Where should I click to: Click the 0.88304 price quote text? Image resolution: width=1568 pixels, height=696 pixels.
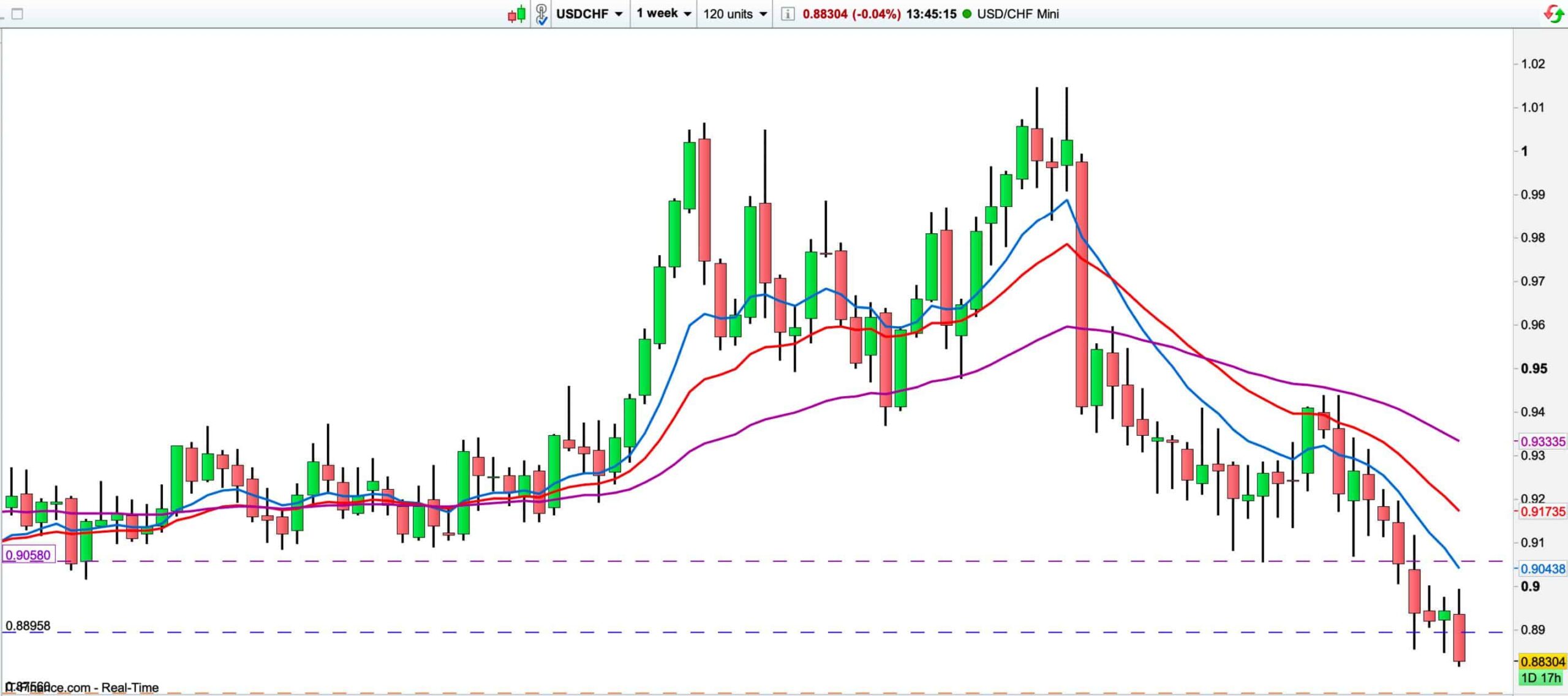click(x=824, y=13)
